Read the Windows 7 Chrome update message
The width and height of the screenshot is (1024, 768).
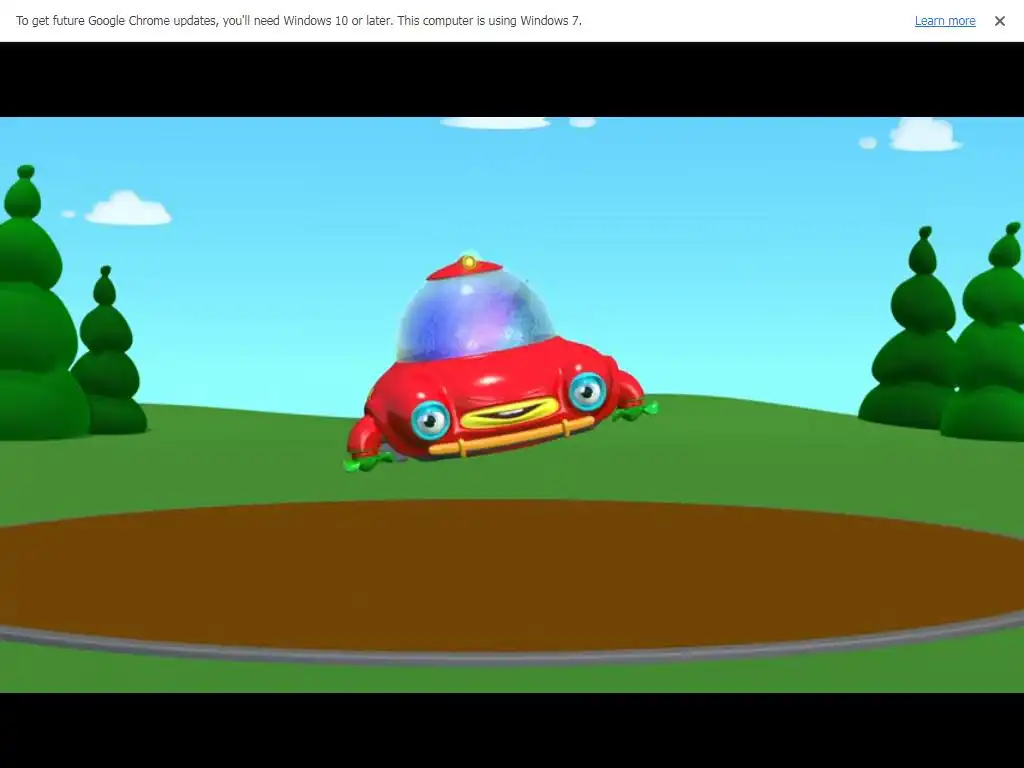pos(298,21)
